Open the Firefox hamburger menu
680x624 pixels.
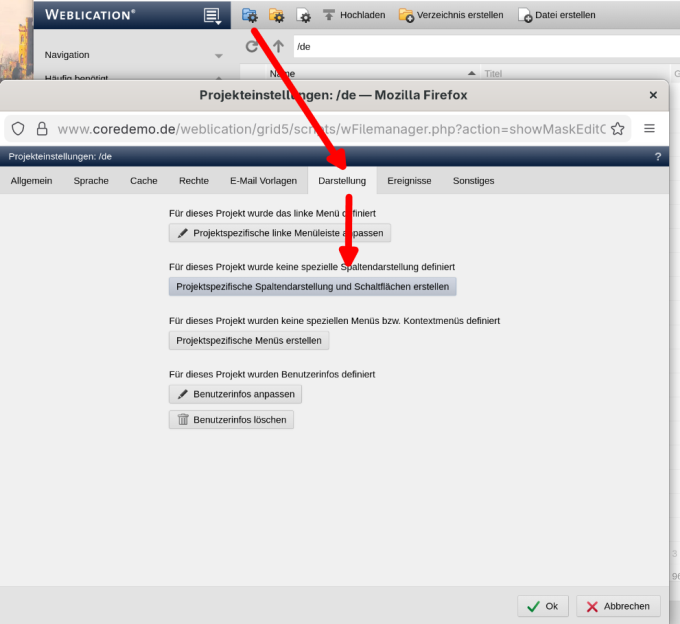[x=649, y=128]
